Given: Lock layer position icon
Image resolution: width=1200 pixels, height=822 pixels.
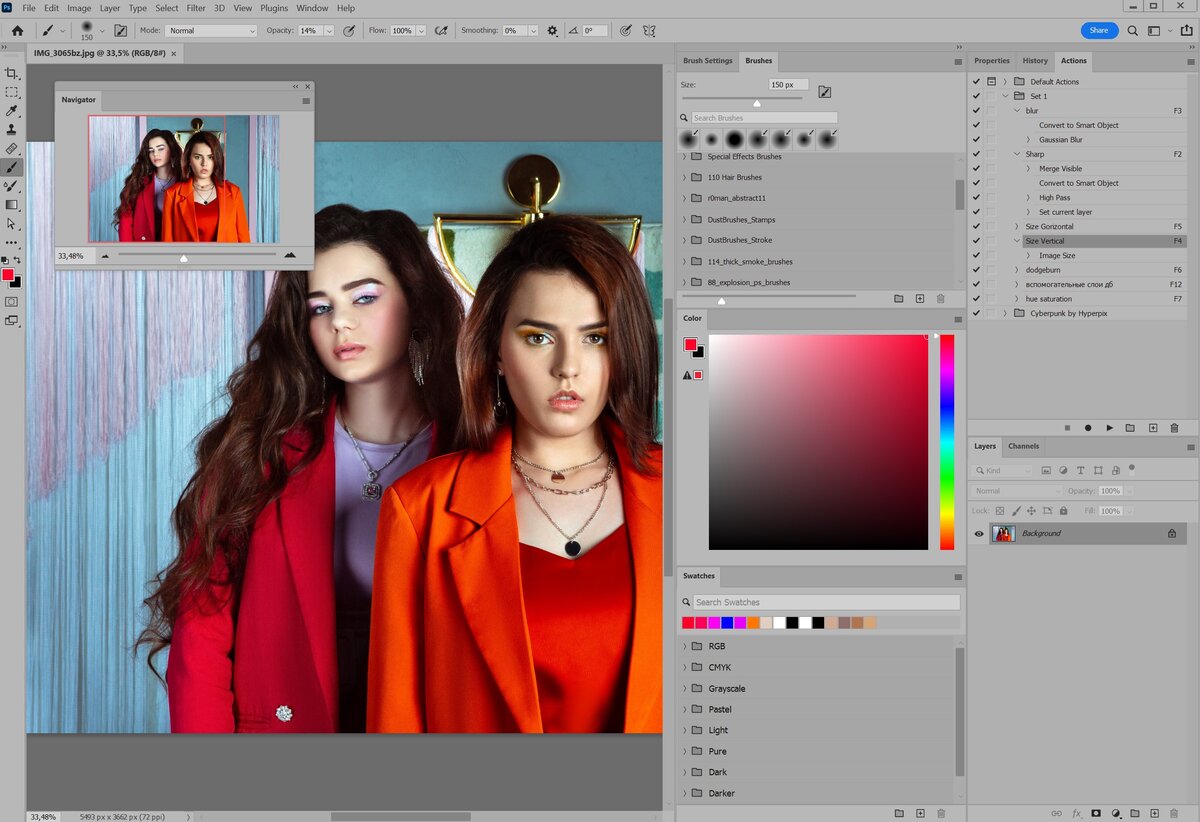Looking at the screenshot, I should click(1031, 511).
